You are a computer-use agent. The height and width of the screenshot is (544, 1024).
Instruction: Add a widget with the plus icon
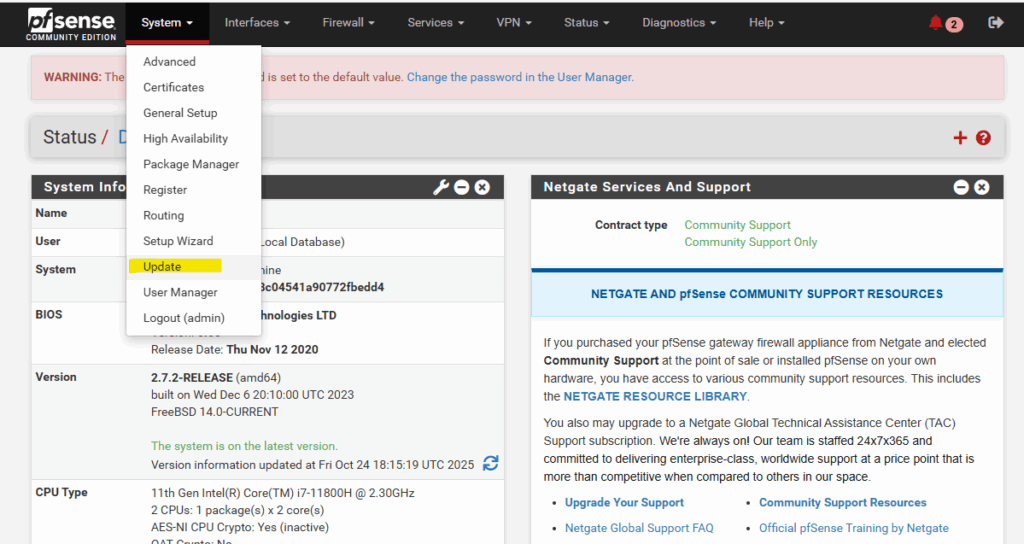(960, 138)
